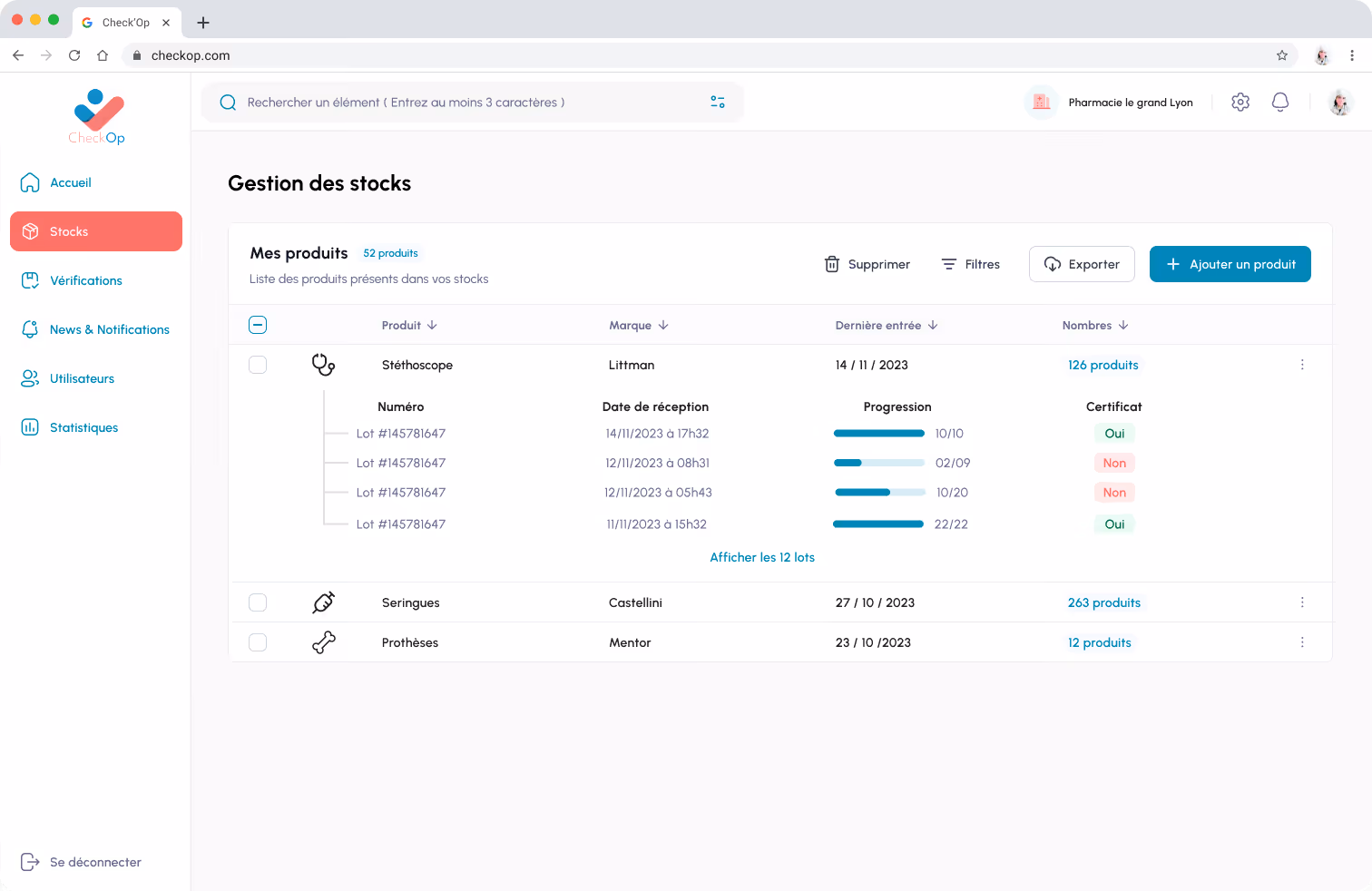Click the Ajouter un produit button

1230,264
